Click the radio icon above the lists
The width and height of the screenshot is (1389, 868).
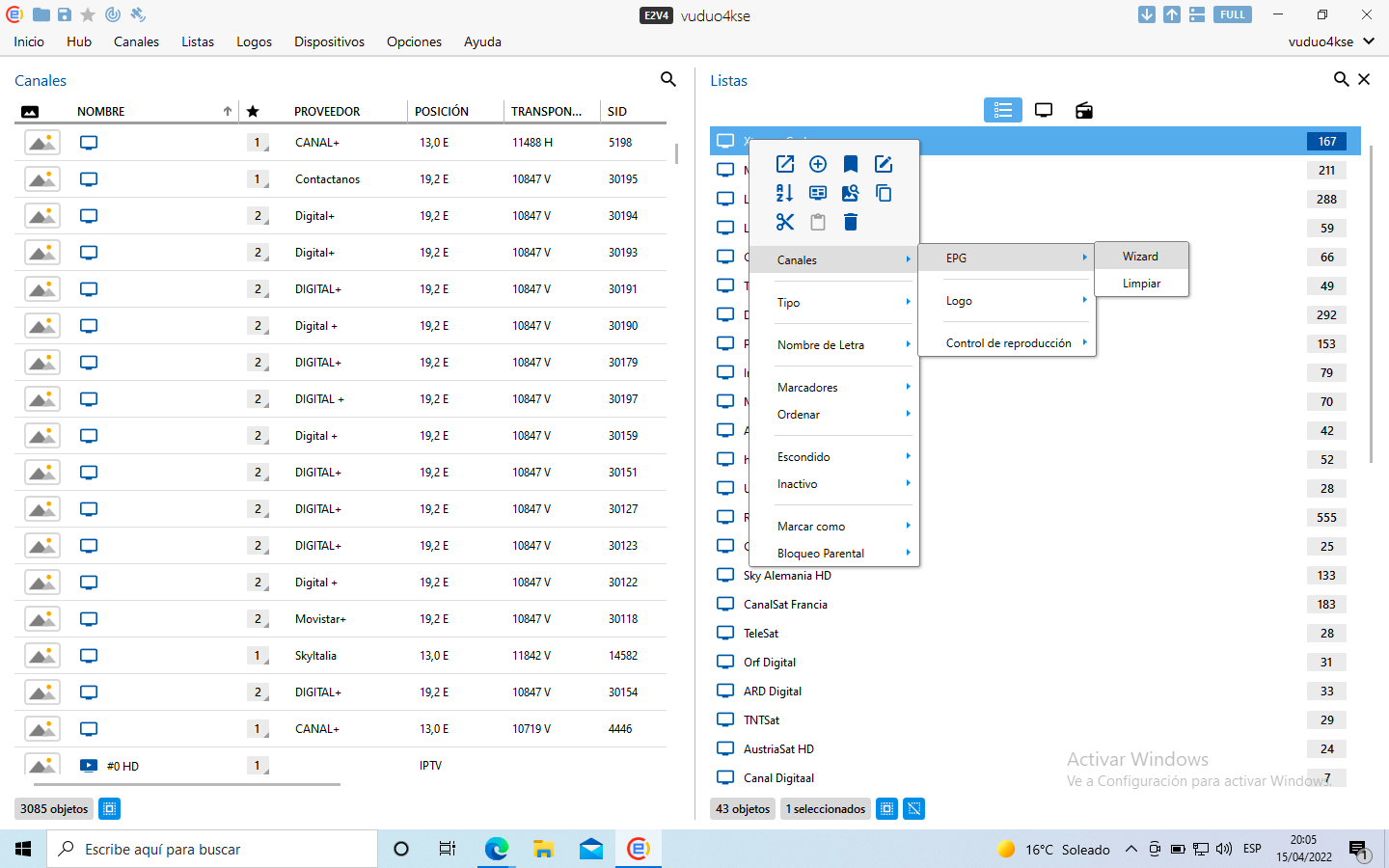pyautogui.click(x=1084, y=110)
